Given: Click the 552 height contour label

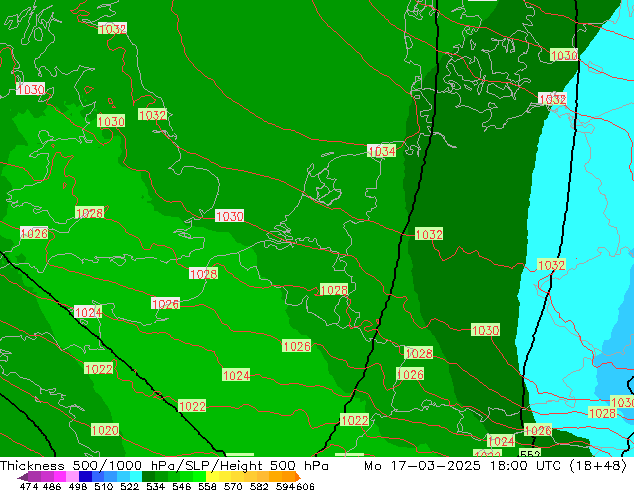Looking at the screenshot, I should pyautogui.click(x=530, y=453).
